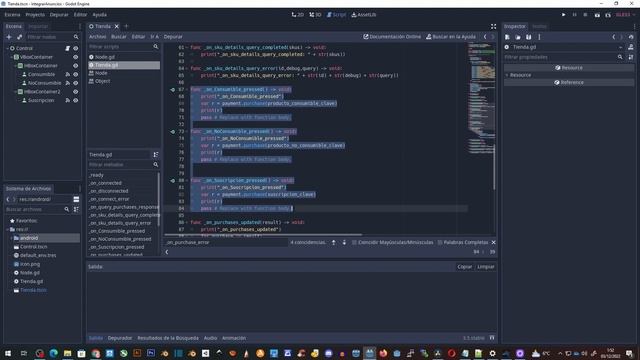Toggle visibility of the Control node
640x360 pixels.
[x=76, y=48]
